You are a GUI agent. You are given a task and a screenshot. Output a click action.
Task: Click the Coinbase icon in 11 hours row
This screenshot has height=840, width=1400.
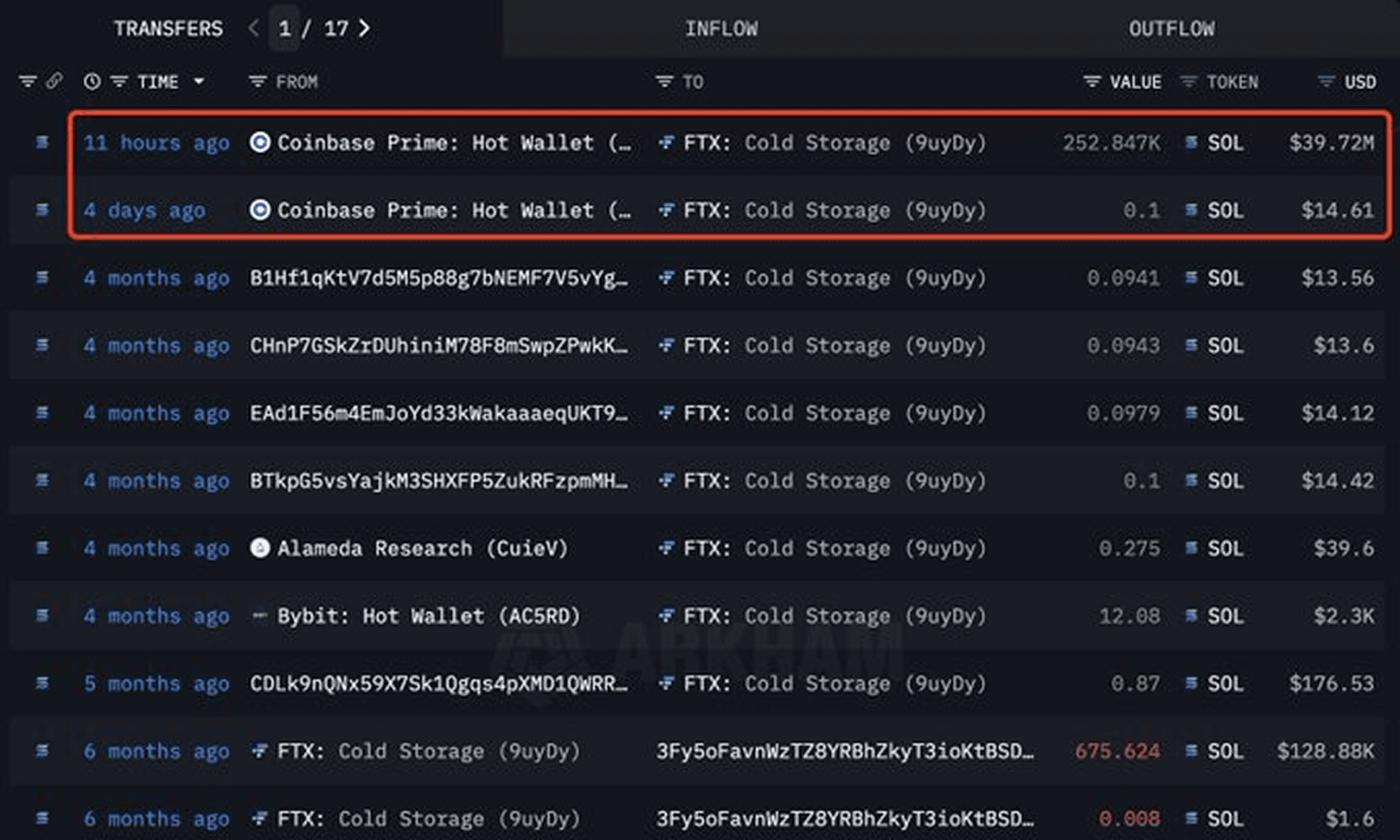point(260,142)
